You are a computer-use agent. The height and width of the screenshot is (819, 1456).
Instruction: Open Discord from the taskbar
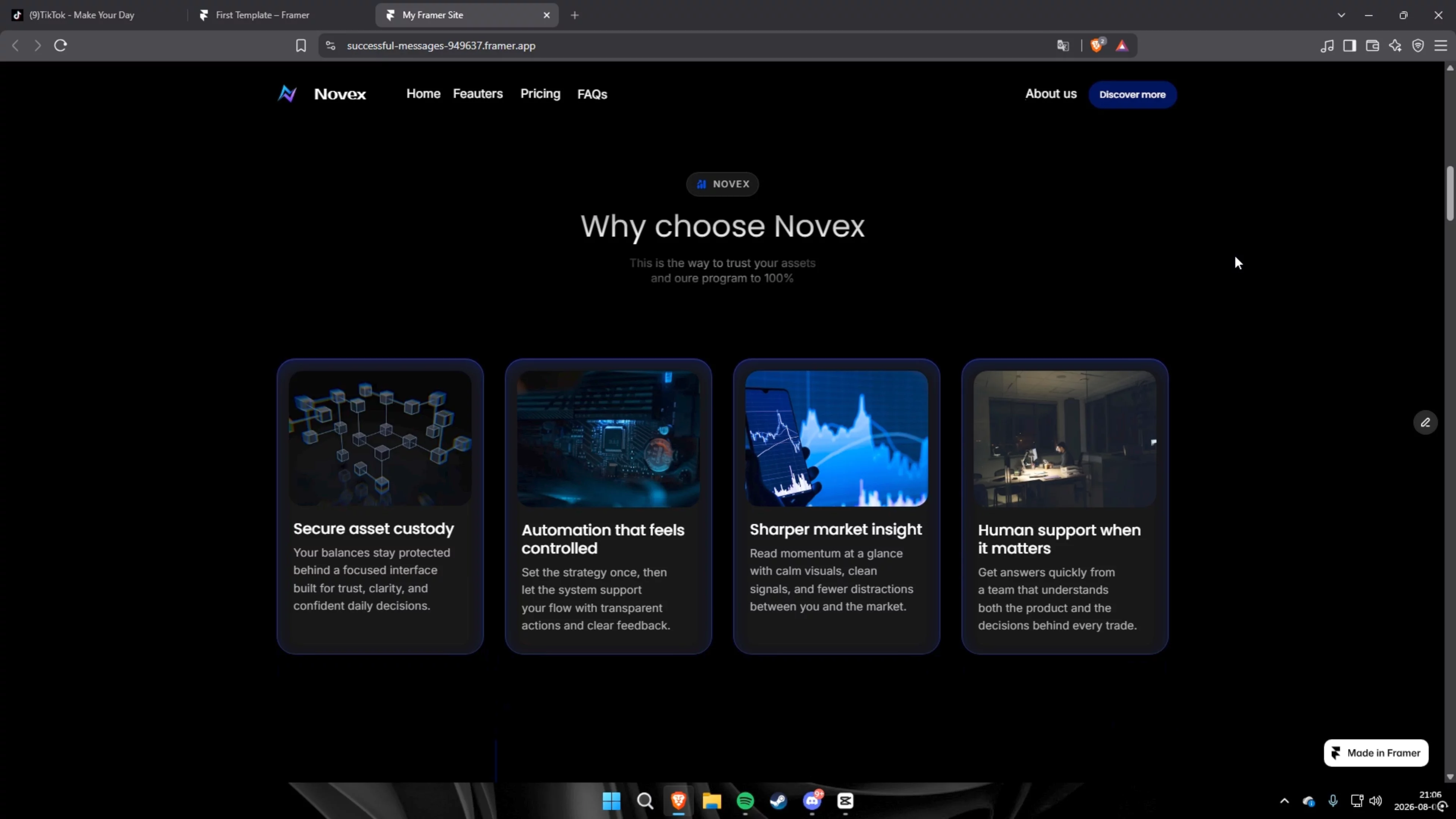click(812, 801)
